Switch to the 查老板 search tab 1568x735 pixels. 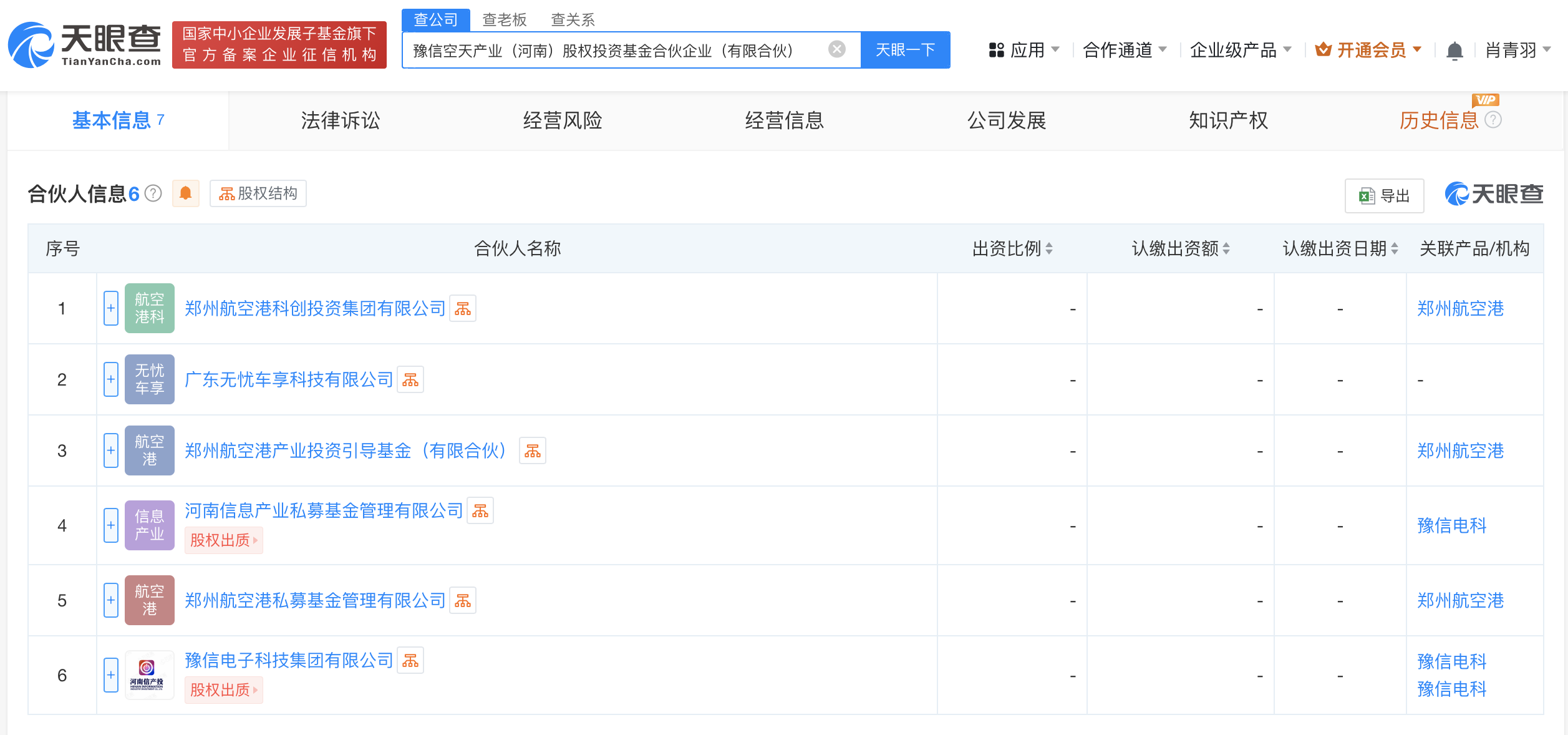point(503,19)
